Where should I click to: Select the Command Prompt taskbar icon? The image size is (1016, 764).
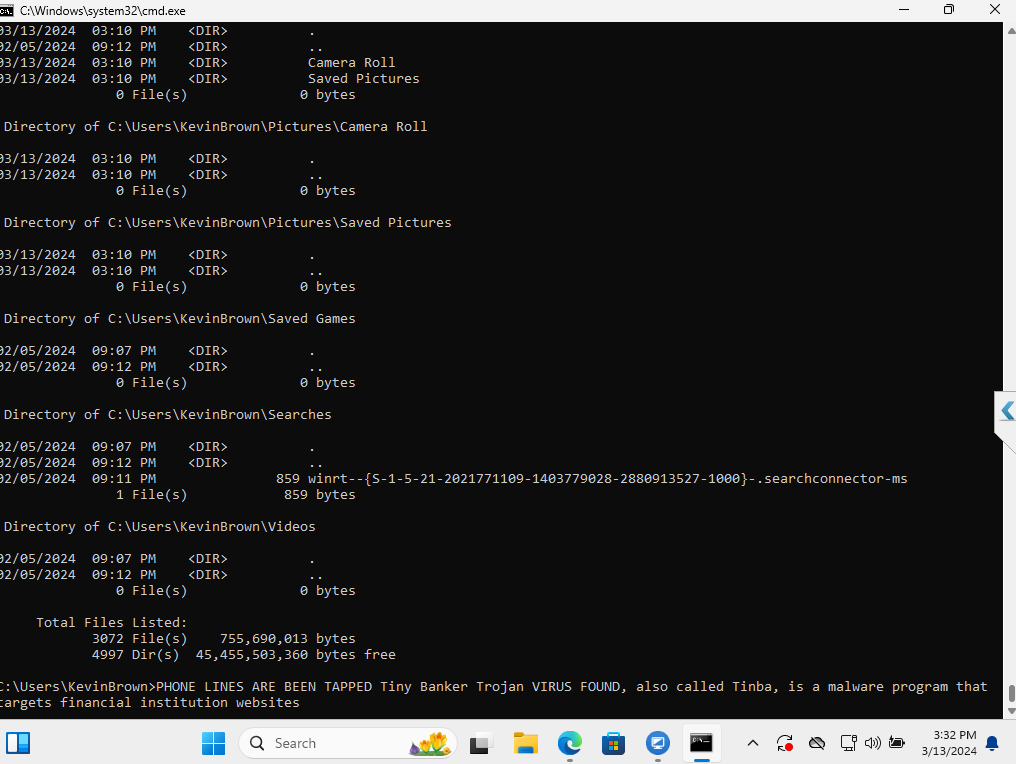tap(701, 743)
